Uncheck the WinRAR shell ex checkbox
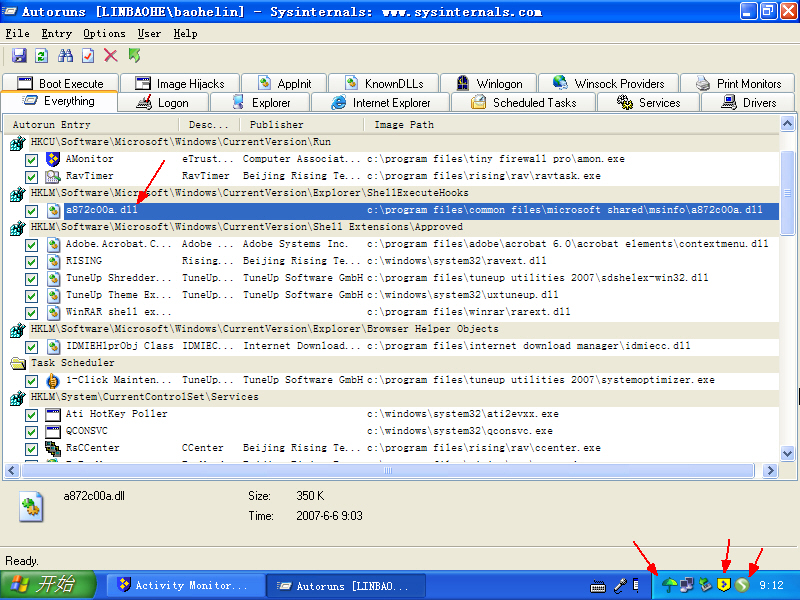800x600 pixels. pos(31,313)
